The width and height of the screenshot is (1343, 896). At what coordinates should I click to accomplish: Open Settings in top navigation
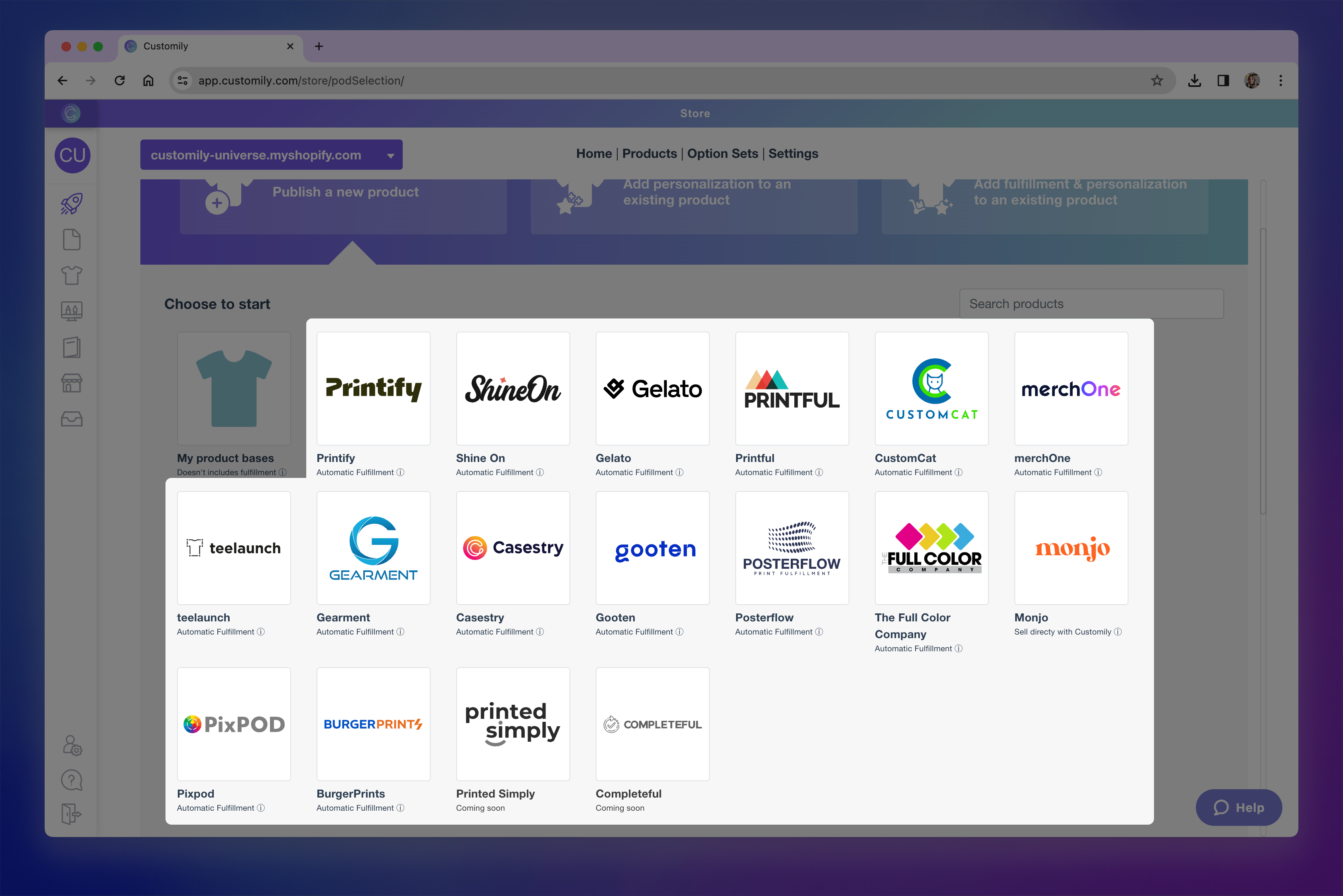point(793,154)
